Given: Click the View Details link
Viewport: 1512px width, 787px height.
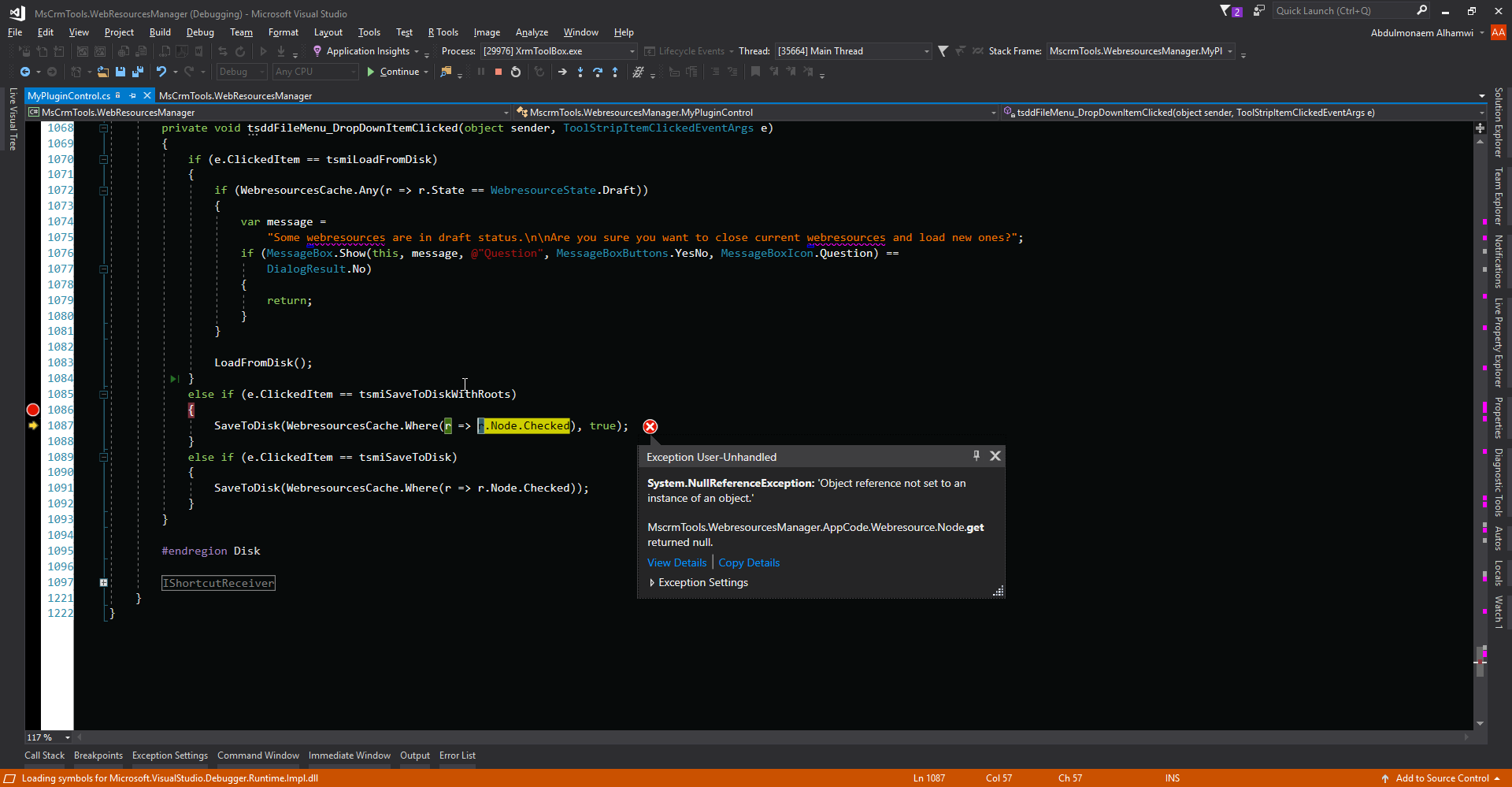Looking at the screenshot, I should click(x=676, y=562).
